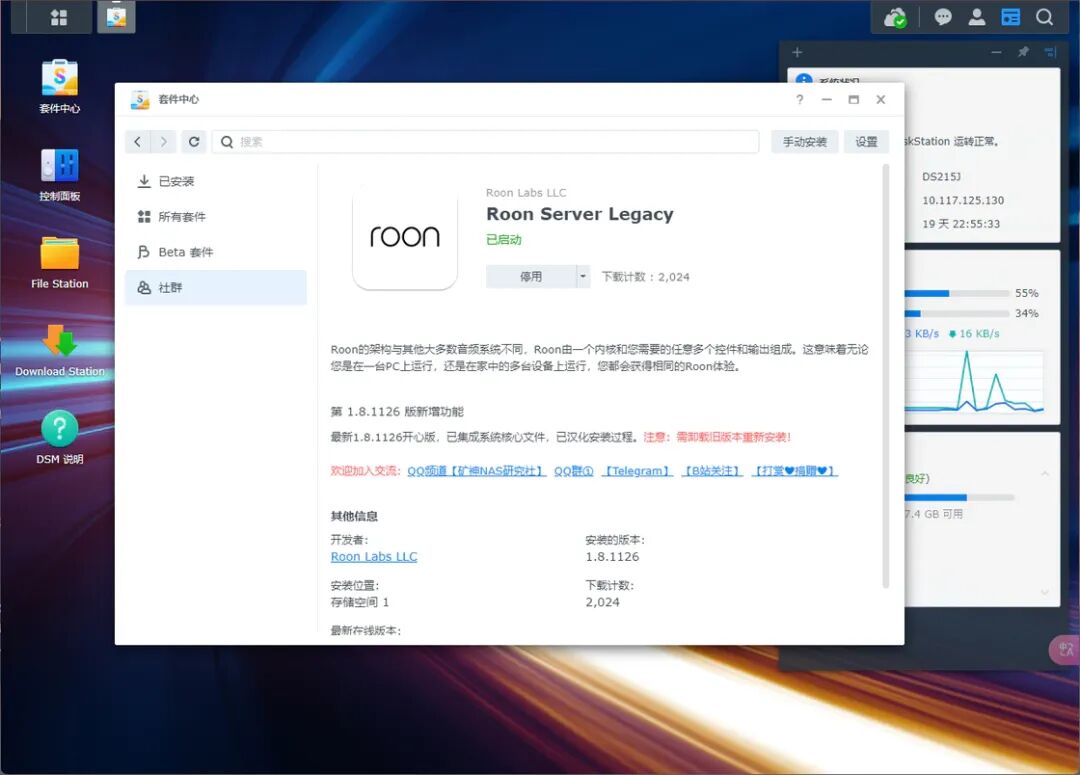Refresh the Package Center page
Screen dimensions: 1080x775
[x=194, y=142]
